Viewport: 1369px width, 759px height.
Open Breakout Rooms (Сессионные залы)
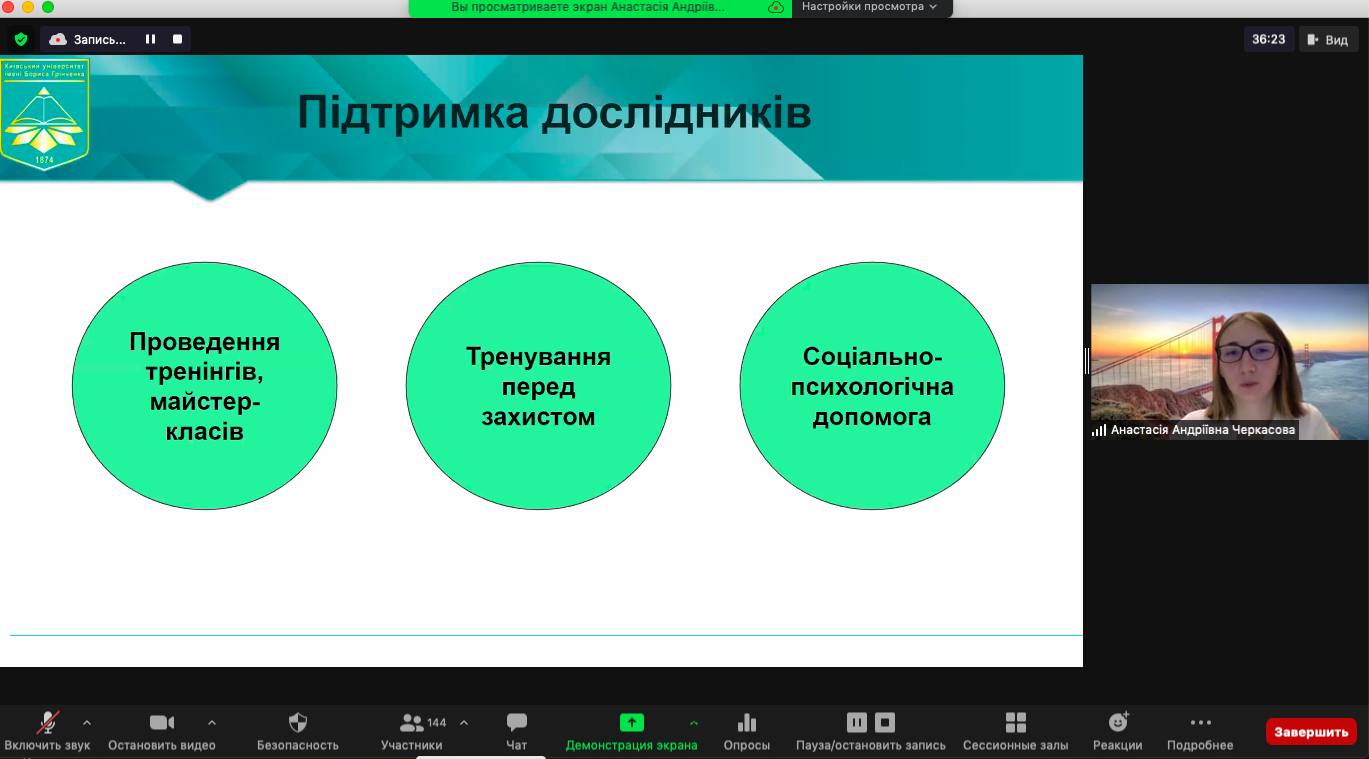1015,723
